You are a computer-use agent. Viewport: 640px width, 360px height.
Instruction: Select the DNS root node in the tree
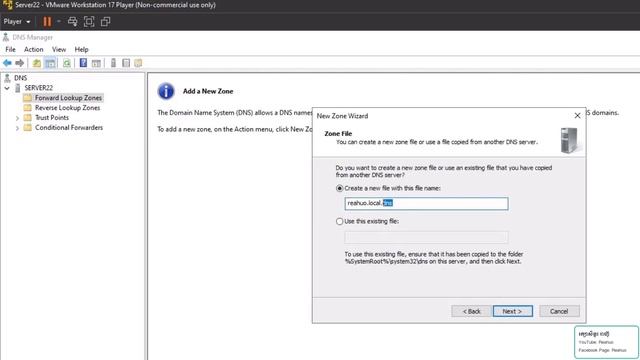tap(20, 78)
